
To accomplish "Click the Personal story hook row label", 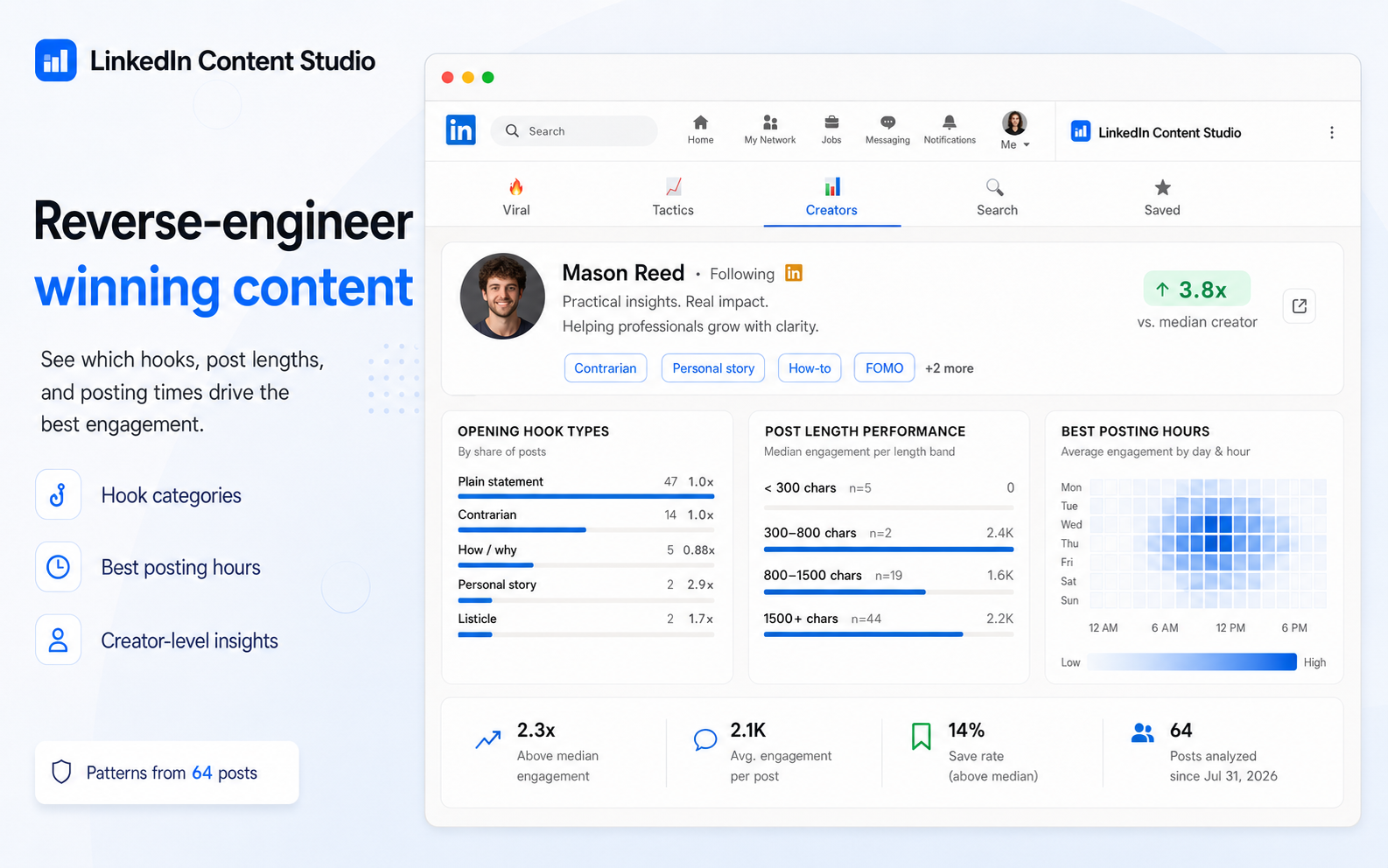I will (x=497, y=584).
